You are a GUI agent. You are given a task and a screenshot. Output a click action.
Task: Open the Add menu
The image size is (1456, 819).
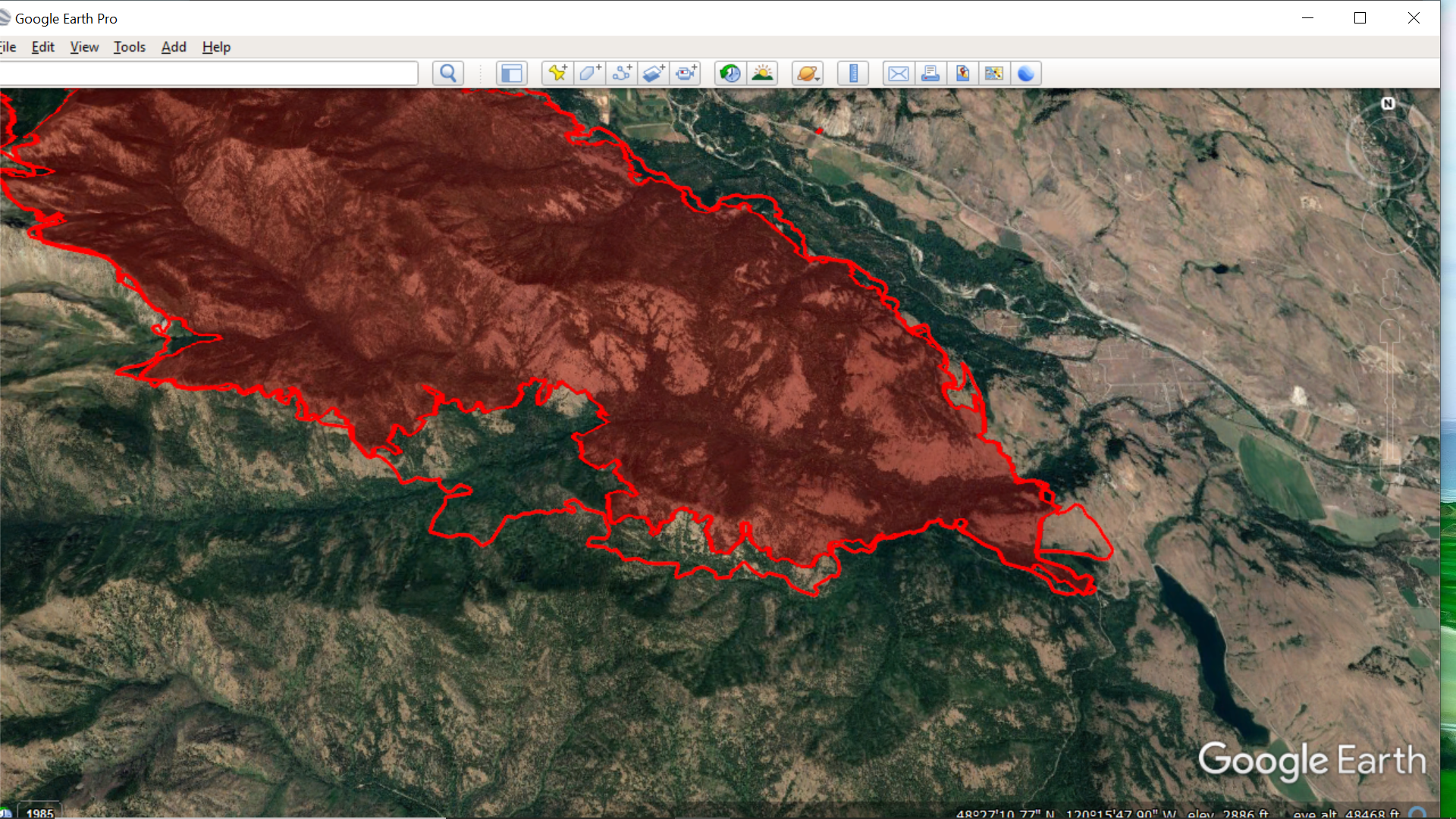[174, 47]
